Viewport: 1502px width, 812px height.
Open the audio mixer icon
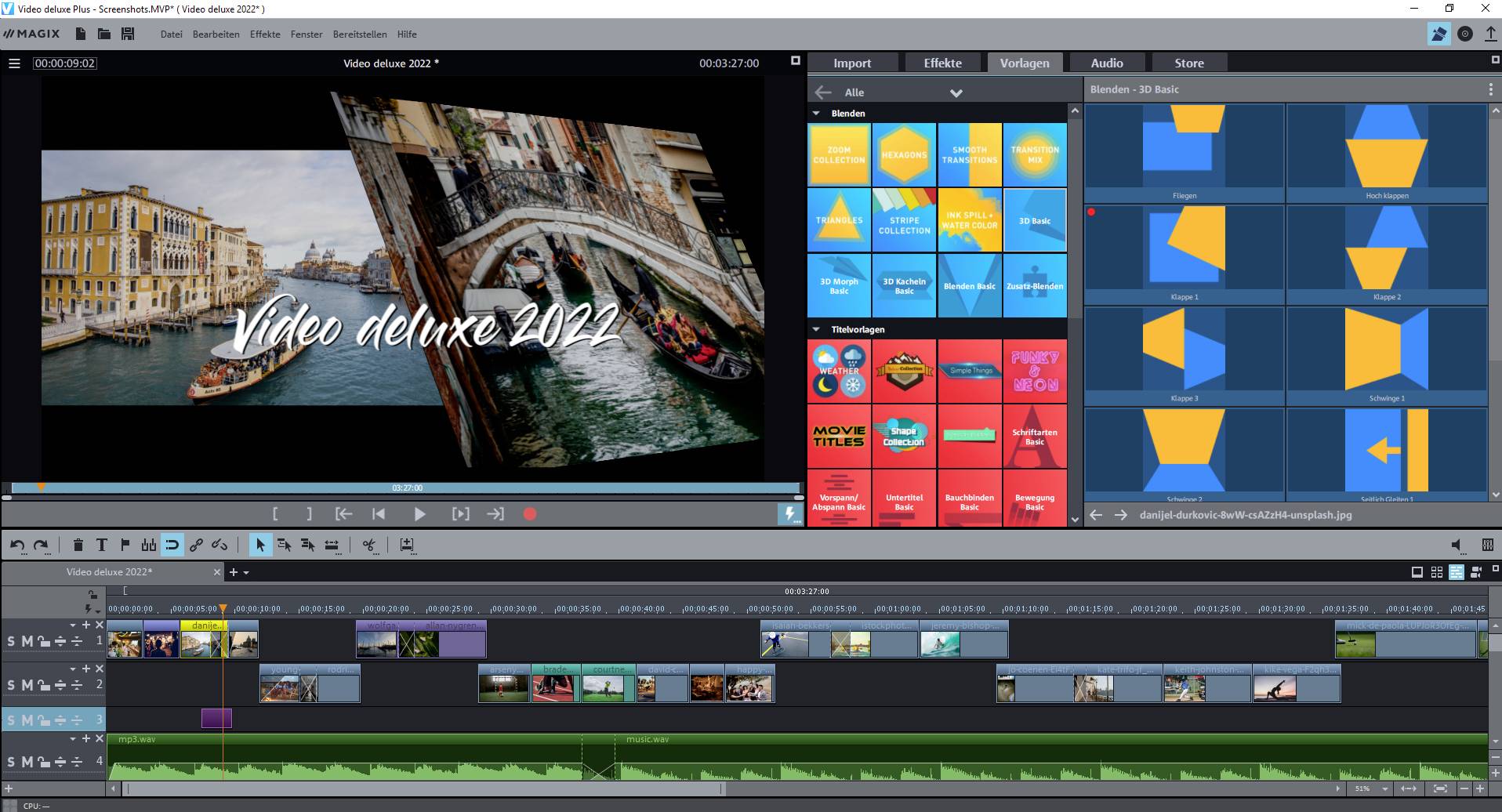click(x=1488, y=545)
